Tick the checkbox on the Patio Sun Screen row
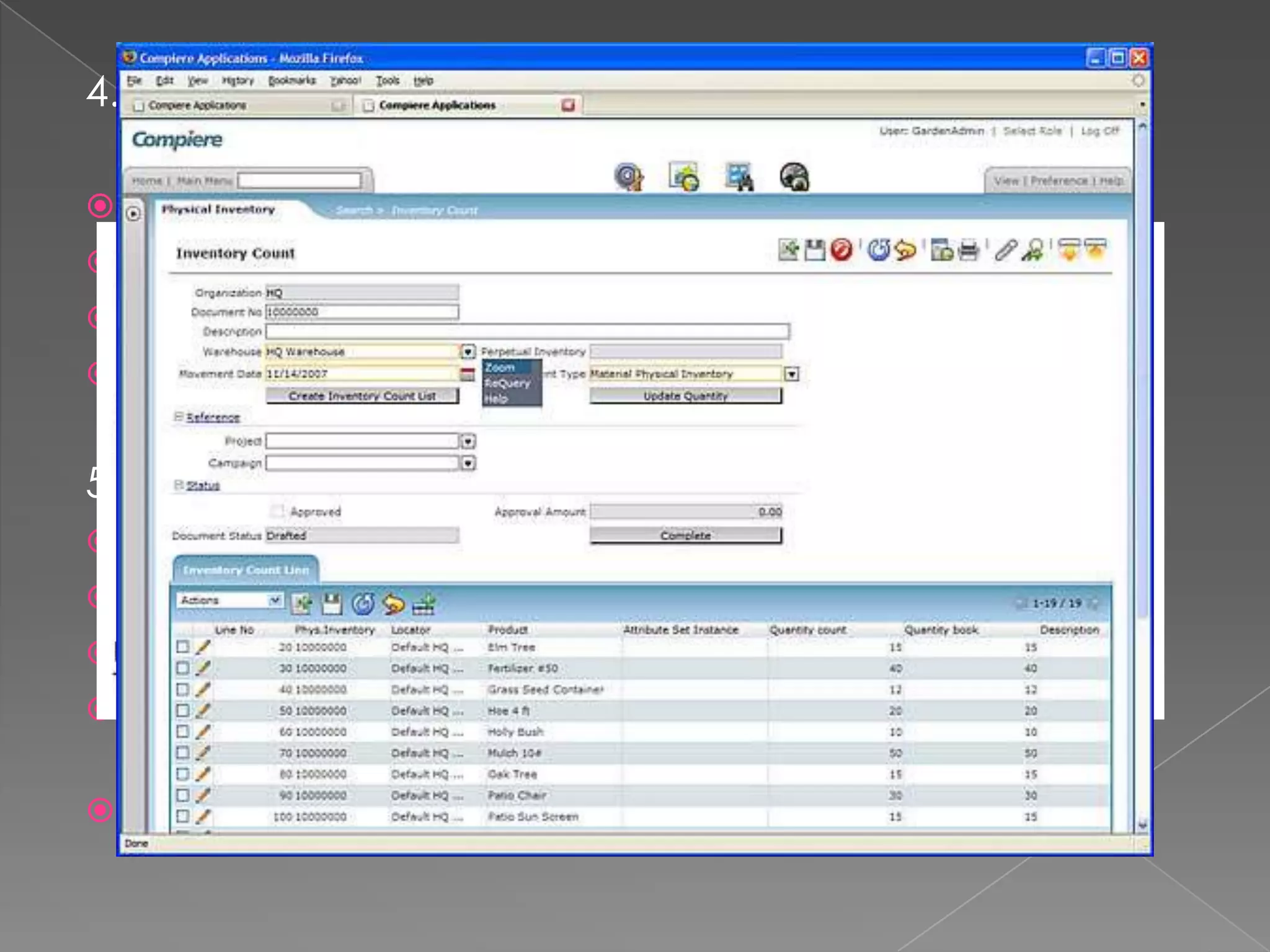Screen dimensions: 1270x952 (x=182, y=816)
